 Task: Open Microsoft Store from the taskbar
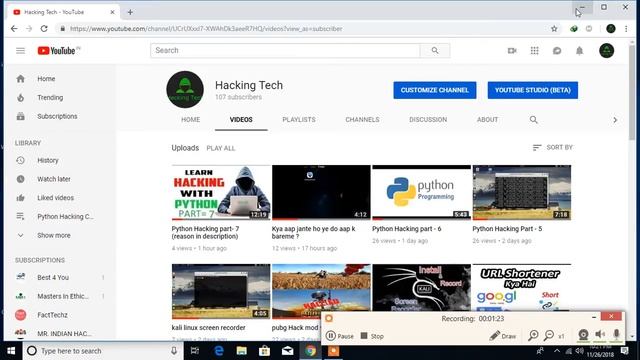[x=264, y=351]
